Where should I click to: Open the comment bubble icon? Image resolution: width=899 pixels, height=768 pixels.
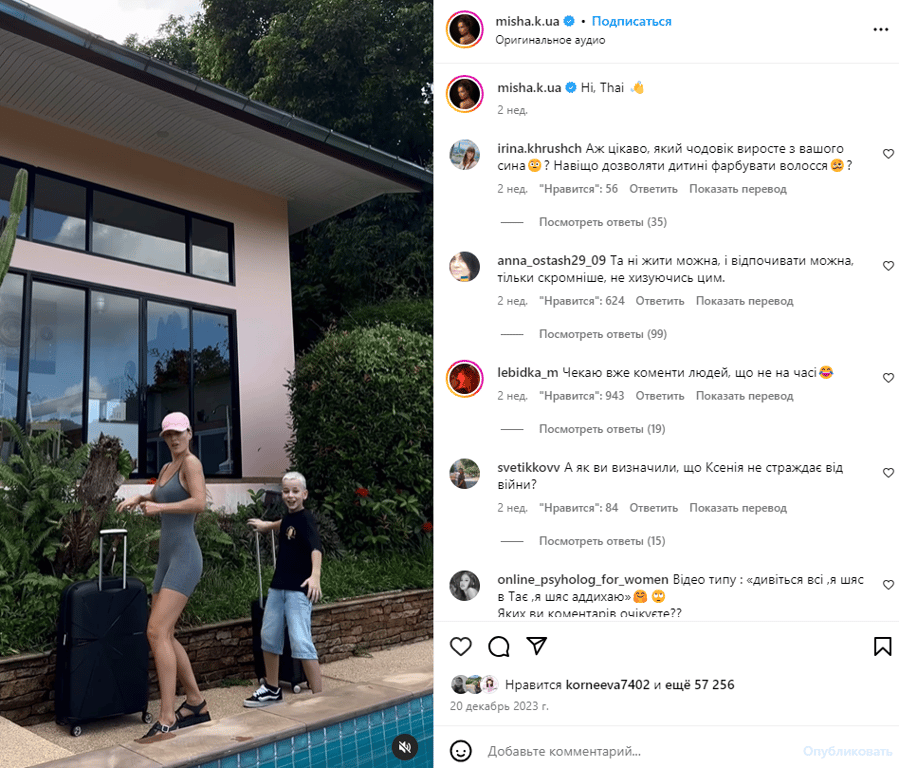(499, 646)
